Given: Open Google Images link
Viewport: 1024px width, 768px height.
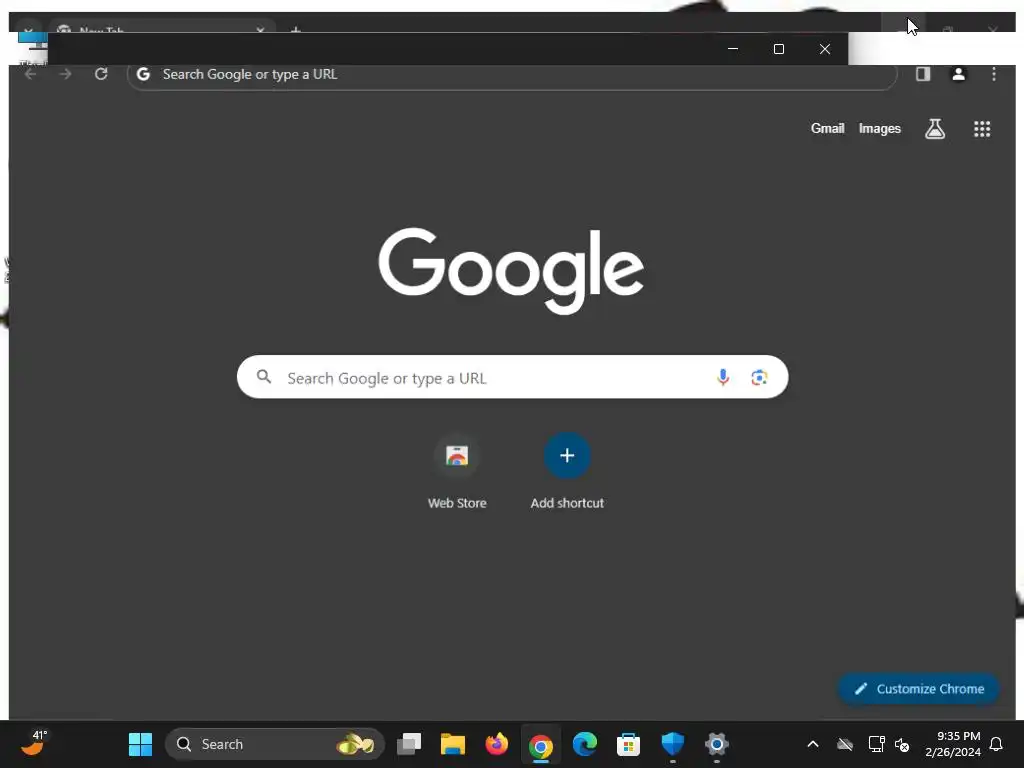Looking at the screenshot, I should pyautogui.click(x=880, y=129).
